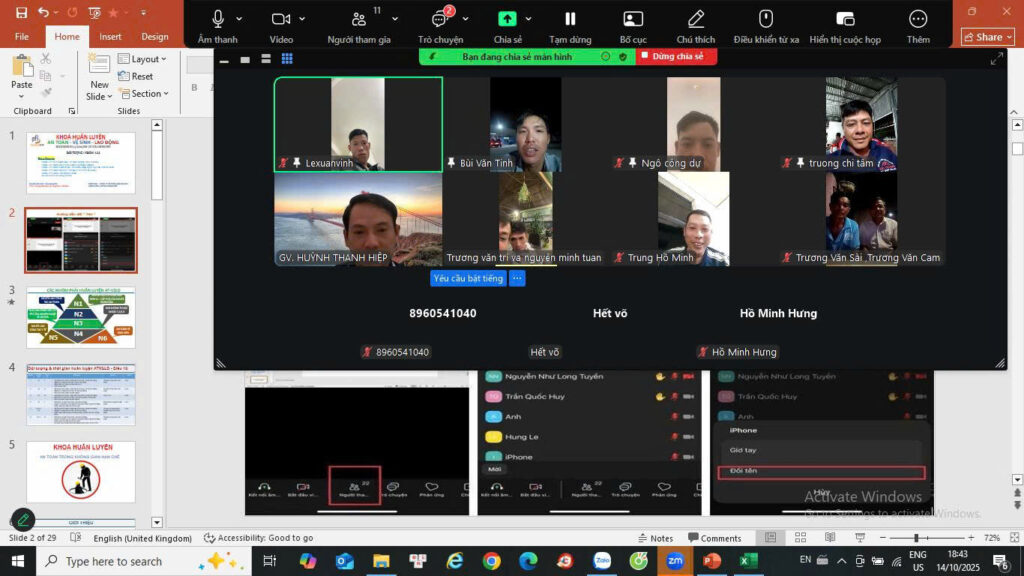Toggle the Zoom camera (Video)
The height and width of the screenshot is (576, 1024).
click(x=281, y=19)
